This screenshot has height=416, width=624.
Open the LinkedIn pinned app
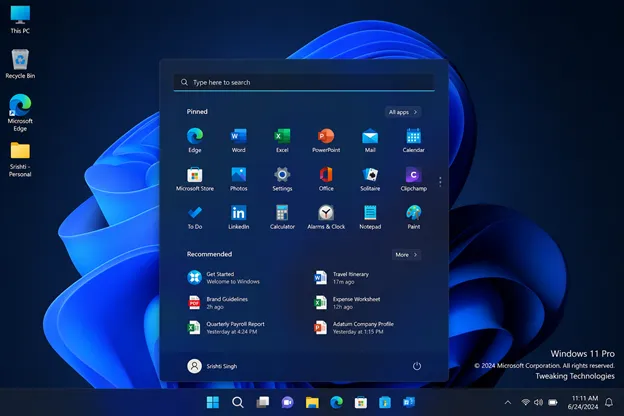click(x=238, y=217)
